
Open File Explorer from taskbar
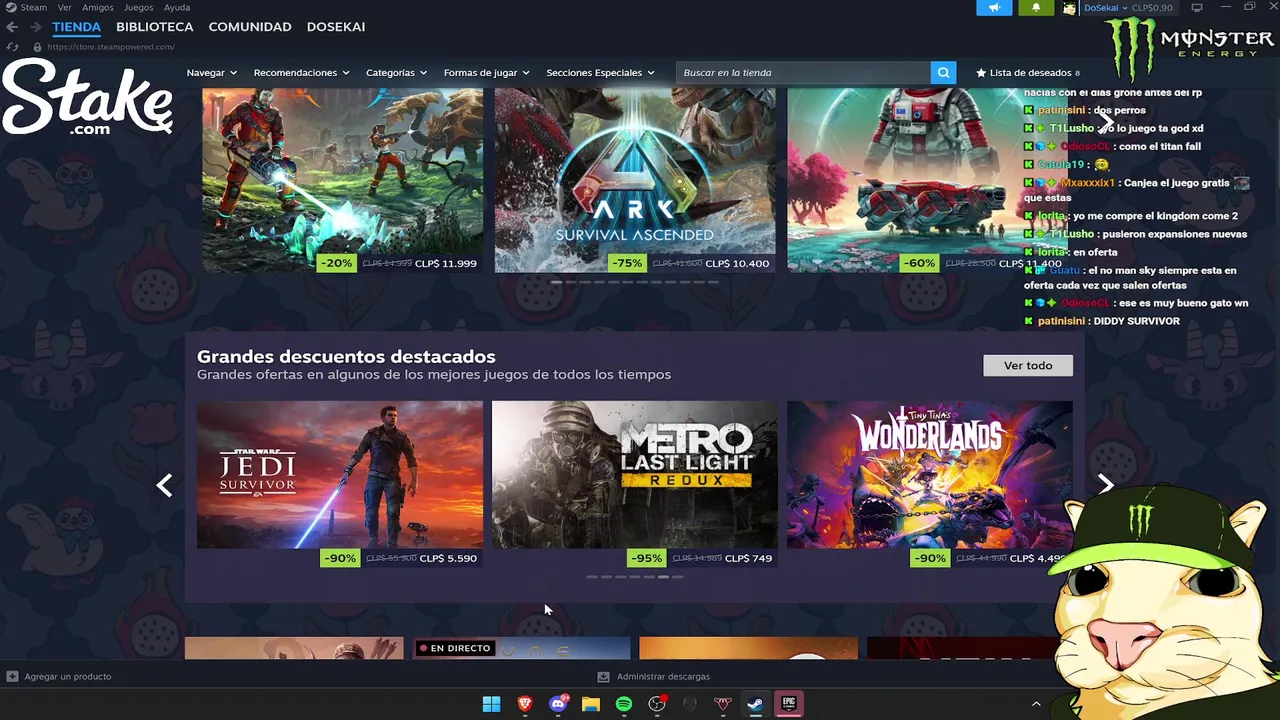tap(591, 704)
